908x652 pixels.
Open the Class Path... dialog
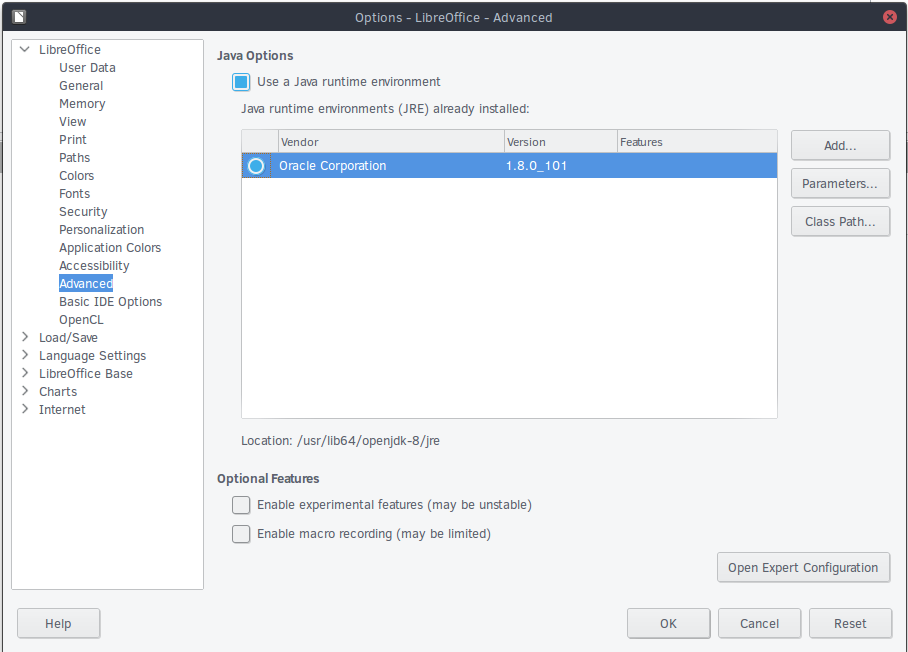840,222
